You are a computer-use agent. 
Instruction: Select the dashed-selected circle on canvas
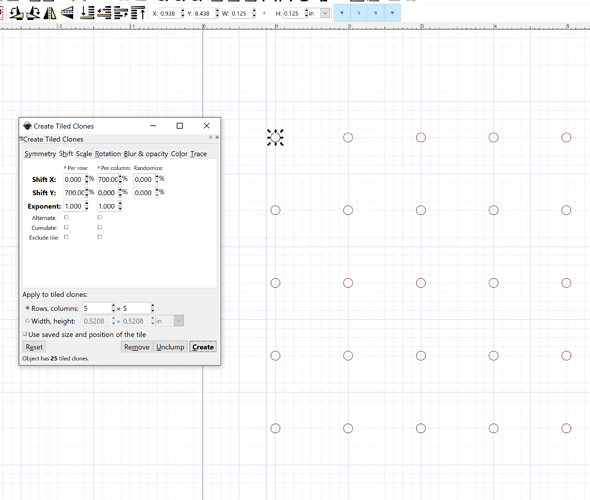click(275, 138)
